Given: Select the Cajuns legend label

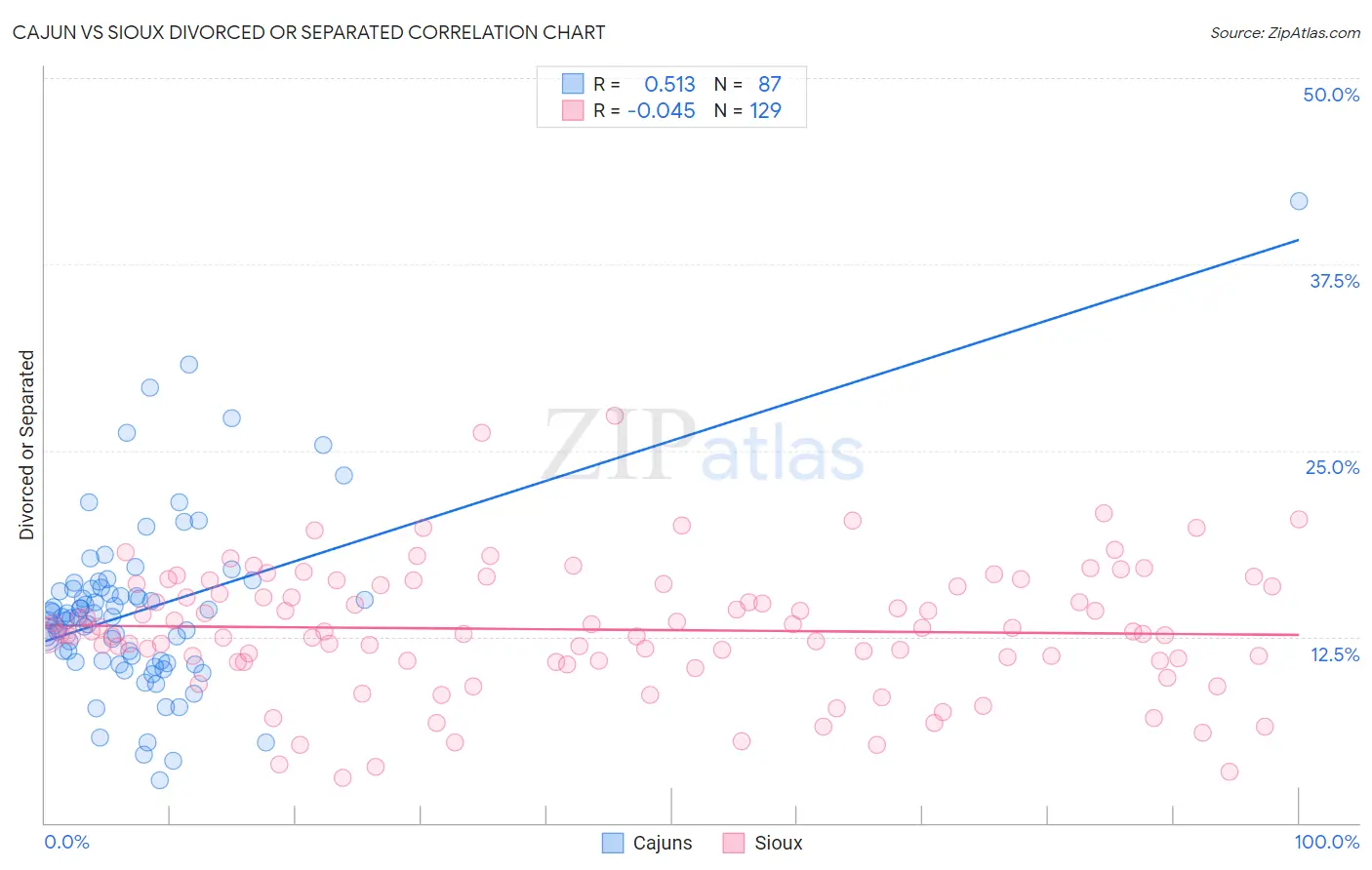Looking at the screenshot, I should tap(663, 843).
